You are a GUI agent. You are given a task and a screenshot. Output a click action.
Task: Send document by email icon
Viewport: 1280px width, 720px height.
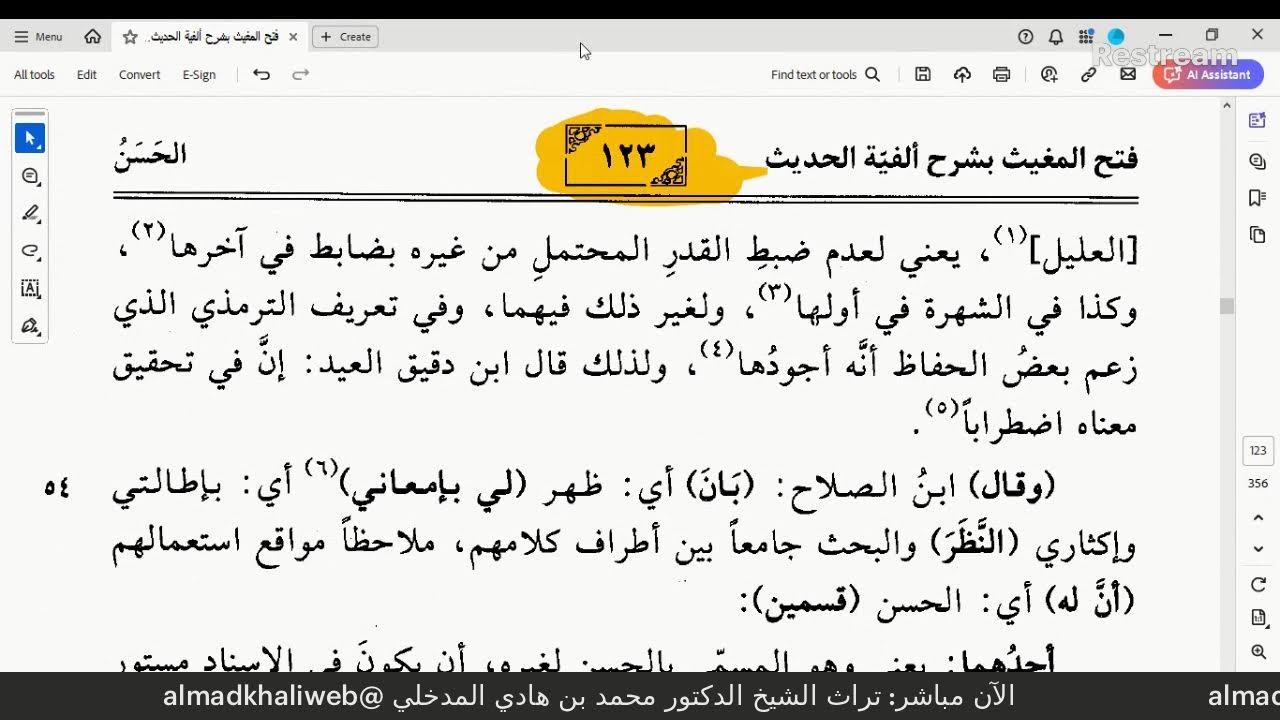tap(1128, 74)
